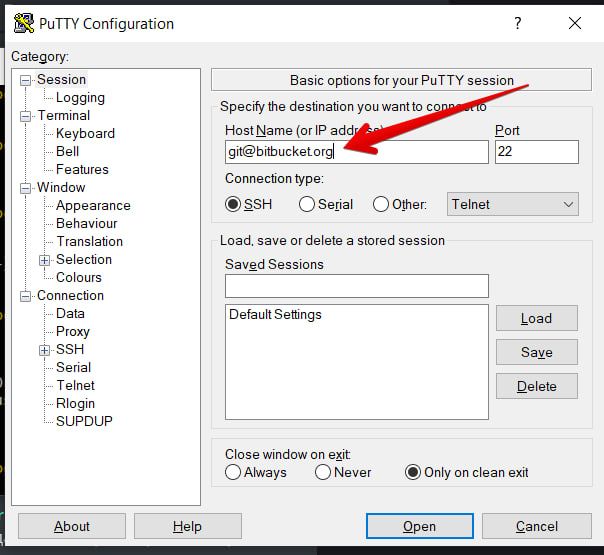Open the Appearance settings category
Image resolution: width=604 pixels, height=555 pixels.
(x=93, y=205)
